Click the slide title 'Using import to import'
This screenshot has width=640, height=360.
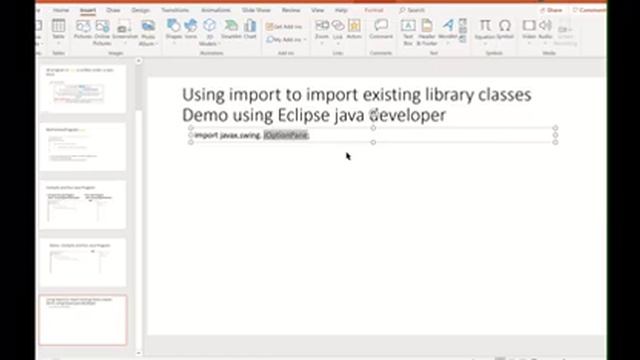[x=356, y=95]
